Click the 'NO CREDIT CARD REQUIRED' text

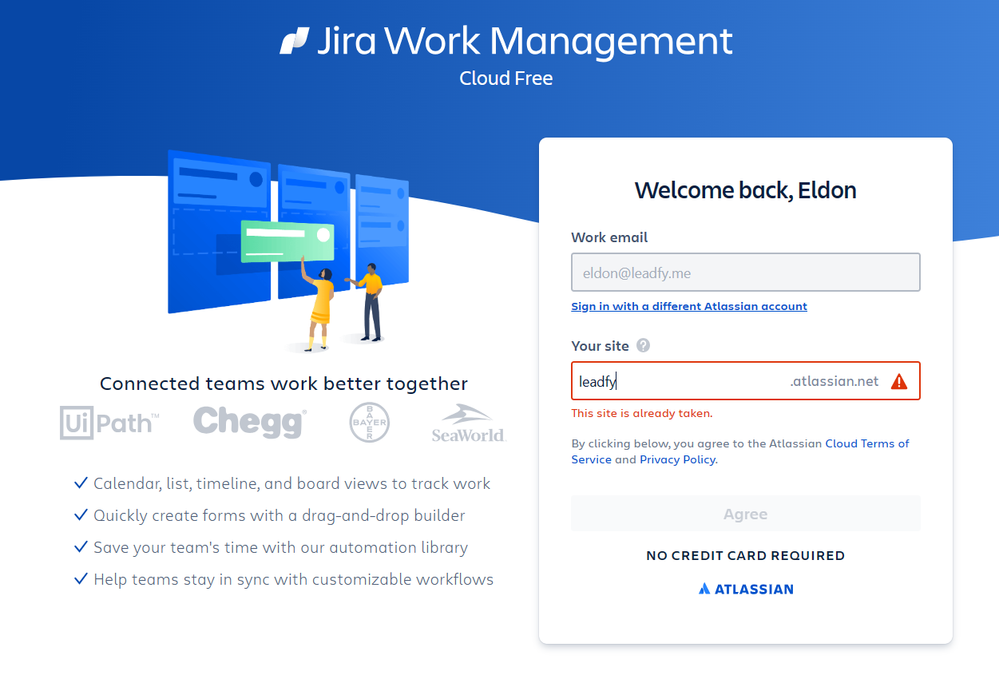click(745, 556)
